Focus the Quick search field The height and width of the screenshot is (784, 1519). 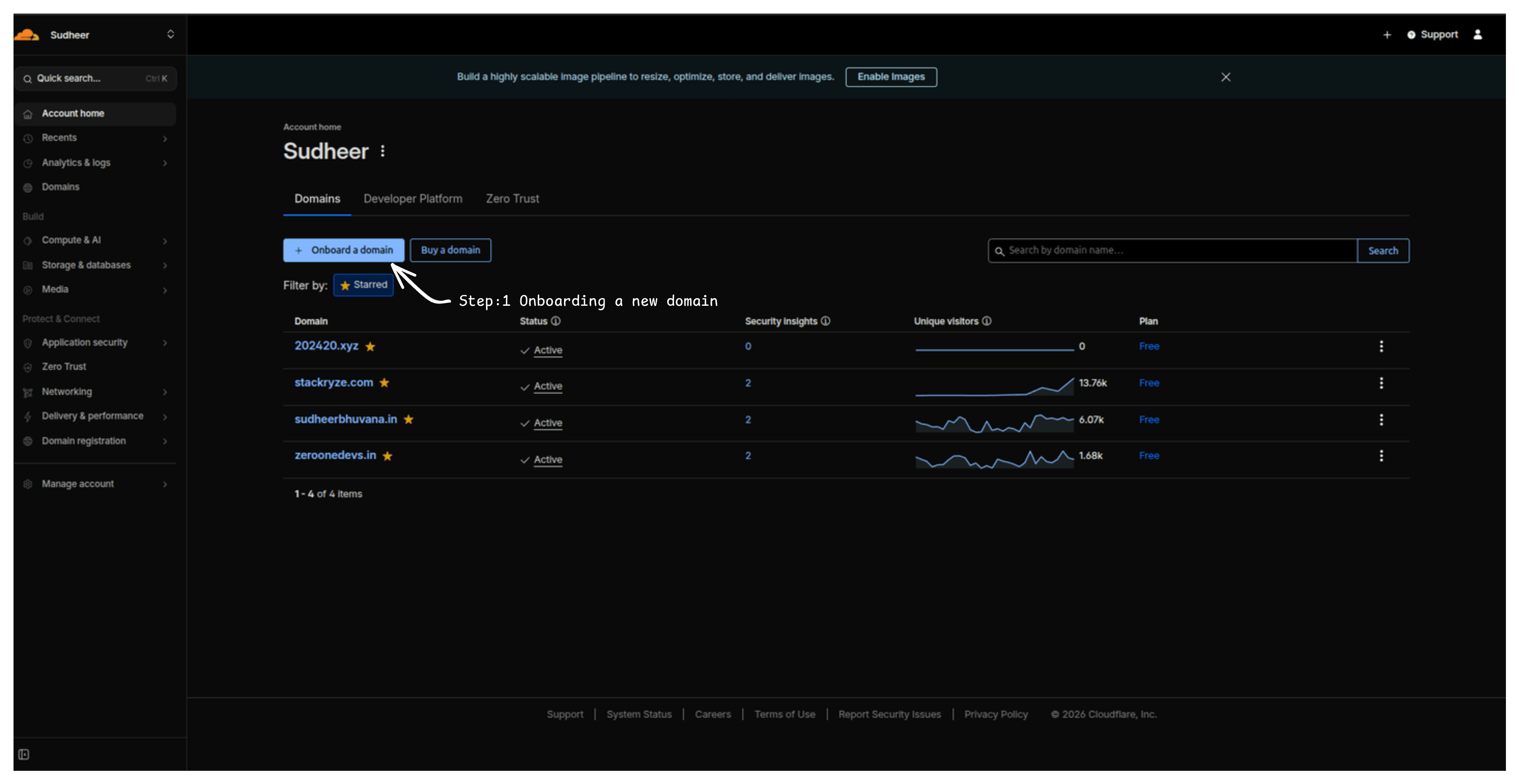tap(96, 78)
